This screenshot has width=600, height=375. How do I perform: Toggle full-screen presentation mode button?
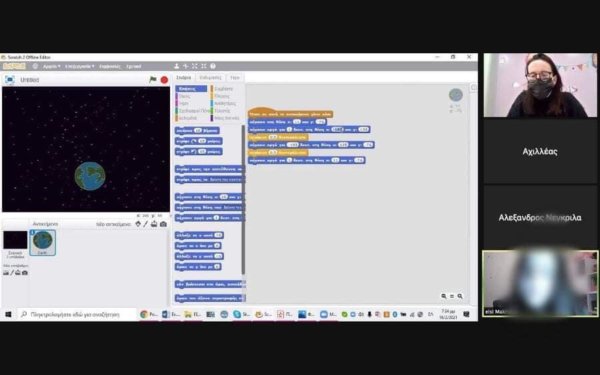pyautogui.click(x=10, y=80)
